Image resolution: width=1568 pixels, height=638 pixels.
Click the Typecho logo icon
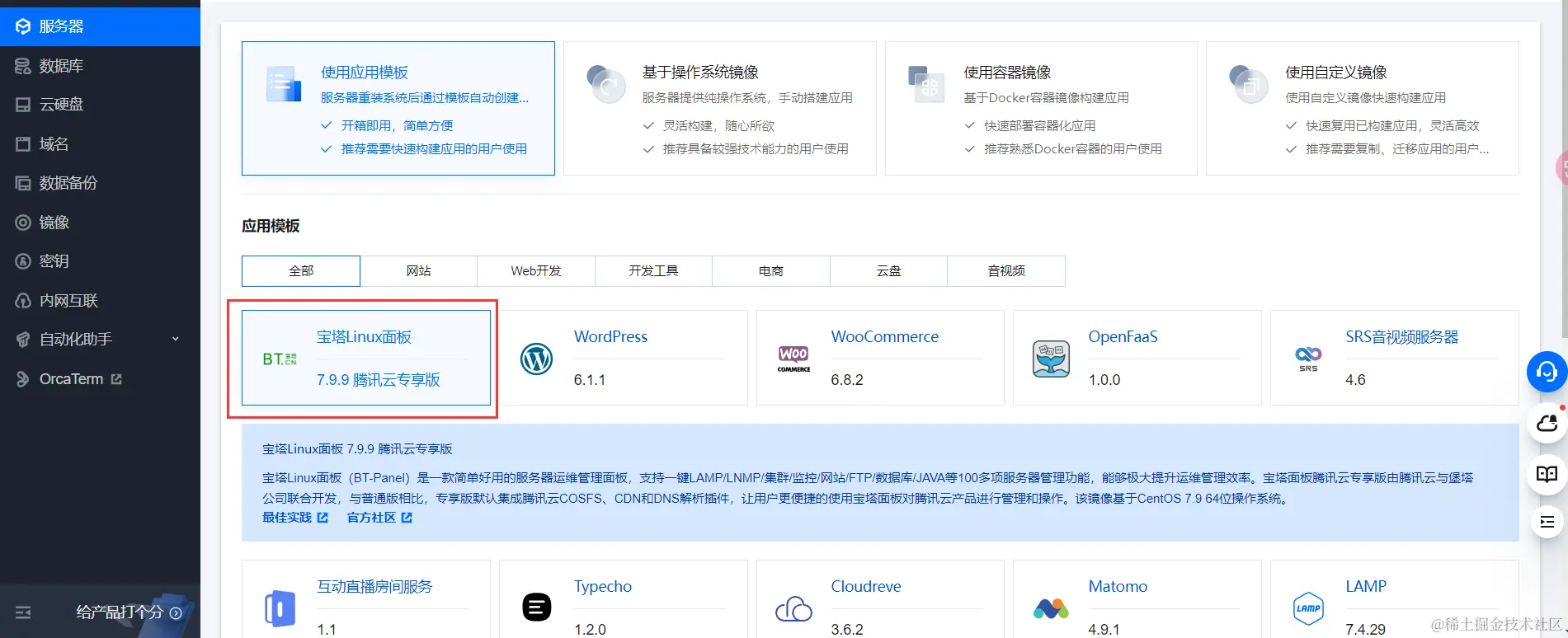537,608
